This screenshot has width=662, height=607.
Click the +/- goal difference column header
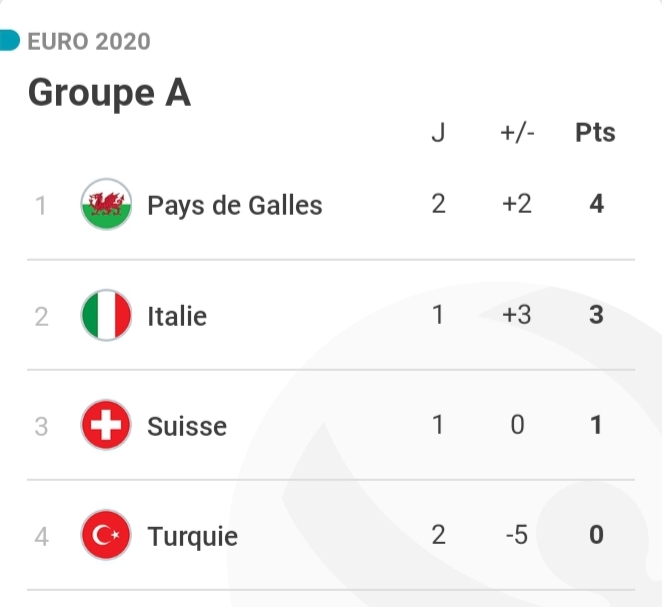517,133
